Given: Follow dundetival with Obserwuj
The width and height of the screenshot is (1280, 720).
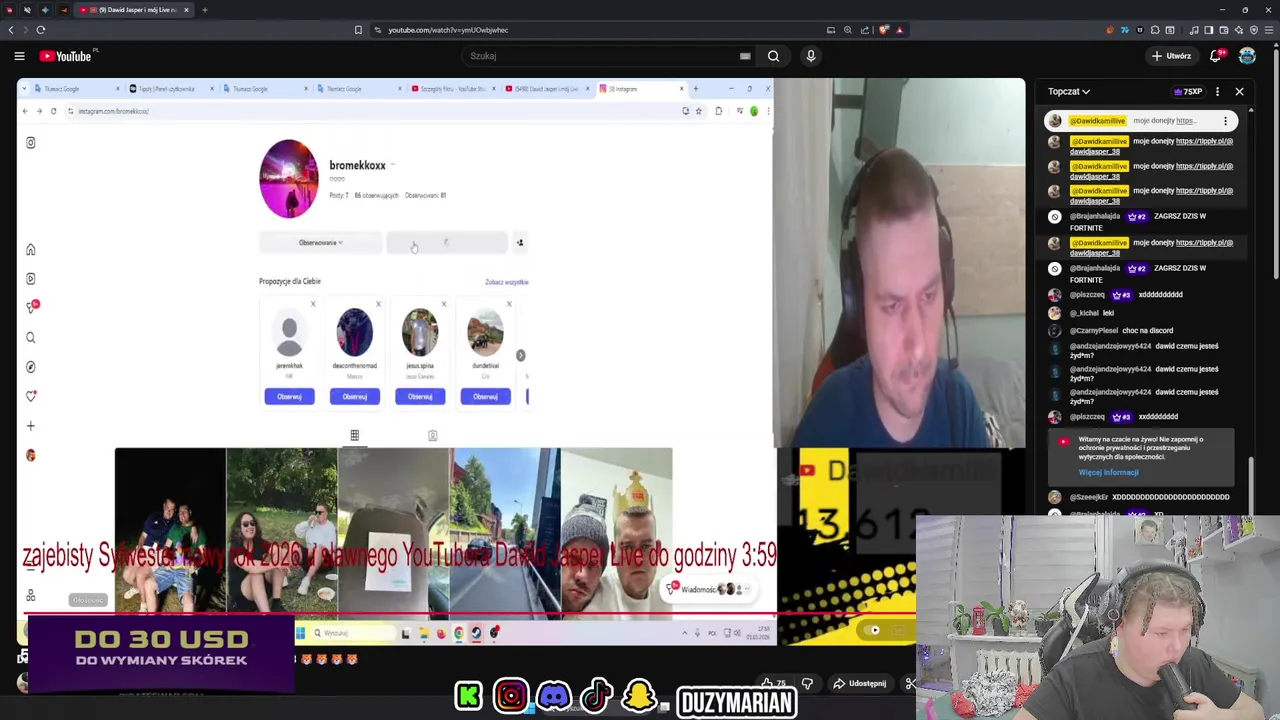Looking at the screenshot, I should (485, 397).
